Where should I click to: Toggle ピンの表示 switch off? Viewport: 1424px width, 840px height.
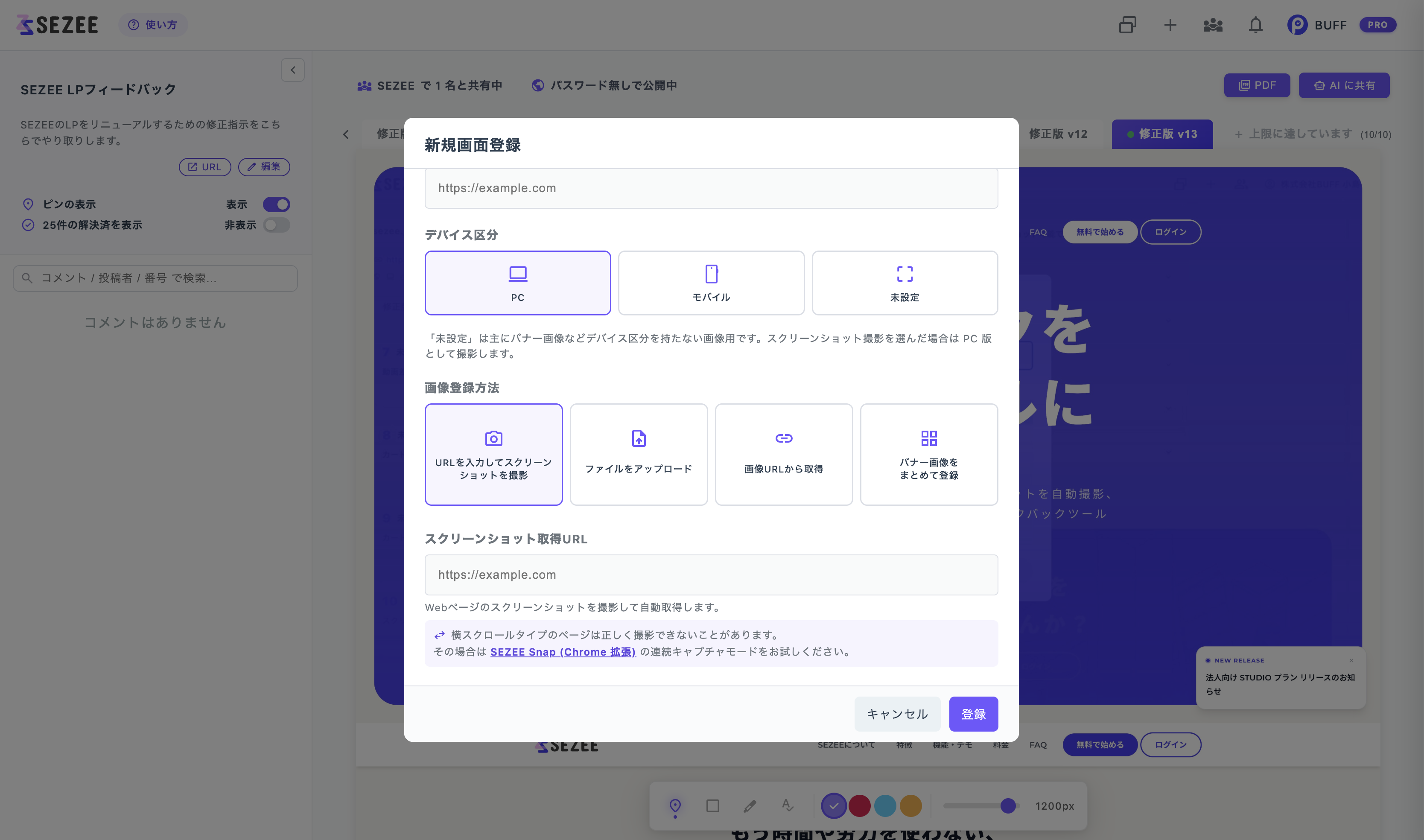tap(276, 204)
